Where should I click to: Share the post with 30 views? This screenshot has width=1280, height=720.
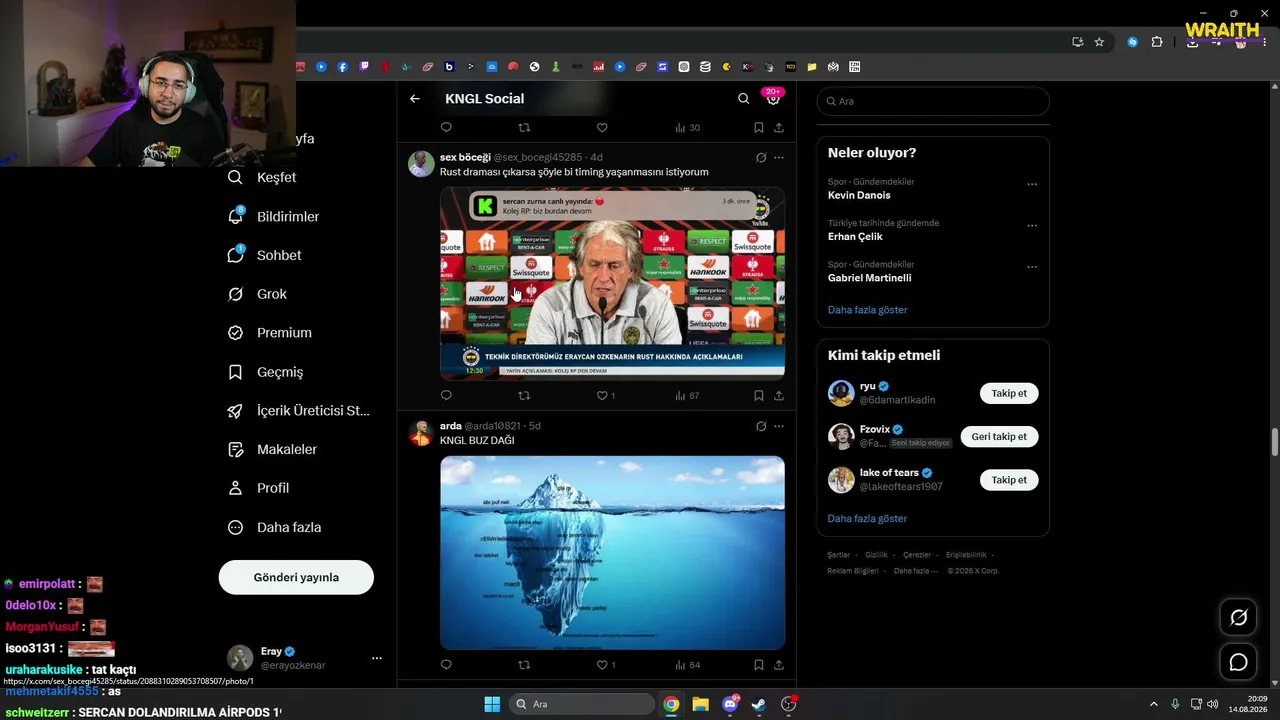click(x=779, y=128)
